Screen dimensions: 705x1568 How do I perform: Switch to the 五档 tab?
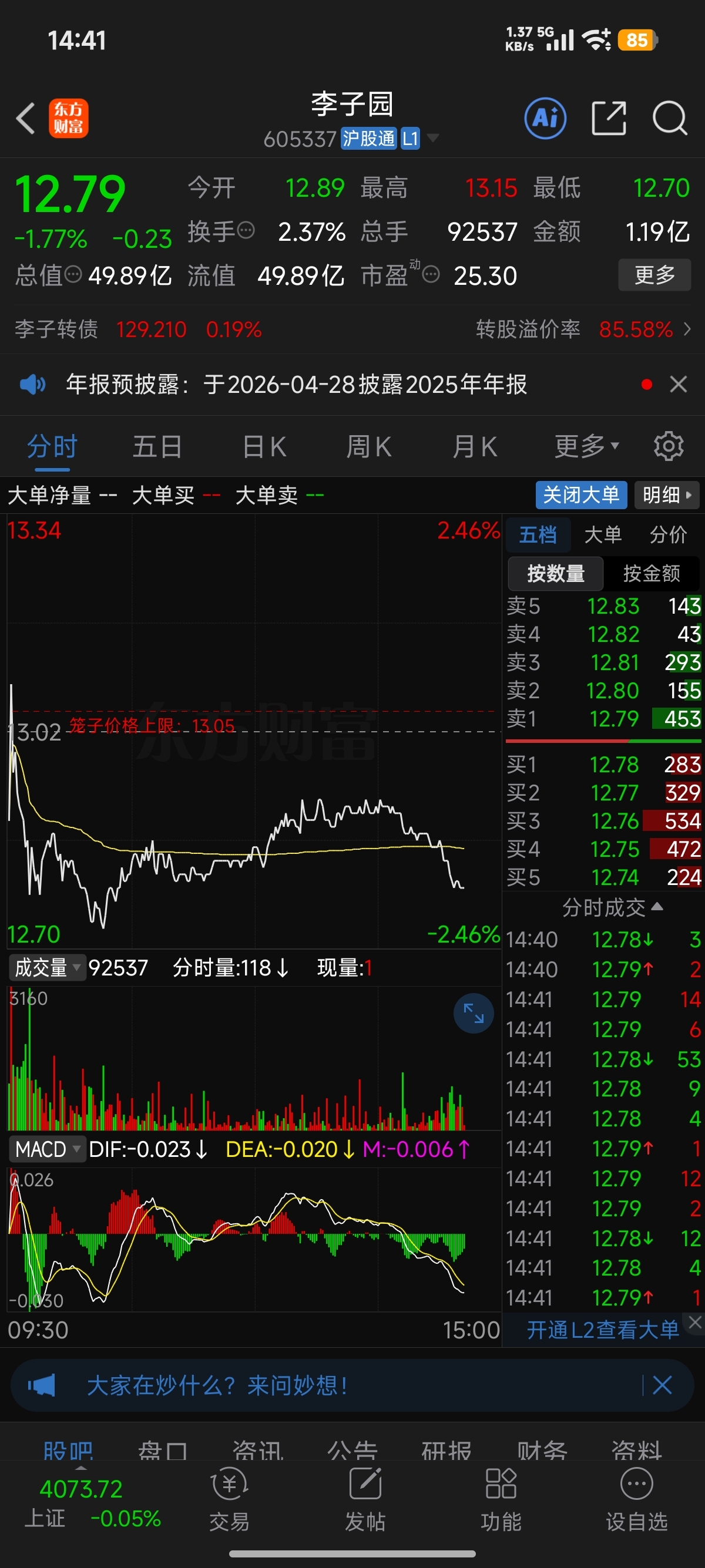pyautogui.click(x=538, y=534)
